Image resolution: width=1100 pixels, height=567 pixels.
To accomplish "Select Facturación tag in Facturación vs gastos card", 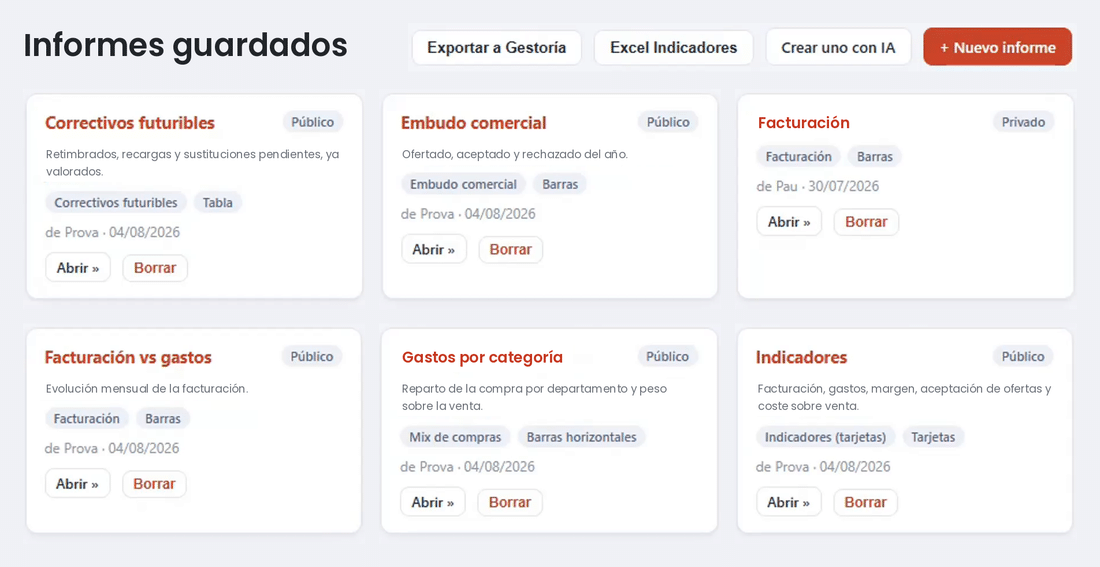I will [x=87, y=419].
